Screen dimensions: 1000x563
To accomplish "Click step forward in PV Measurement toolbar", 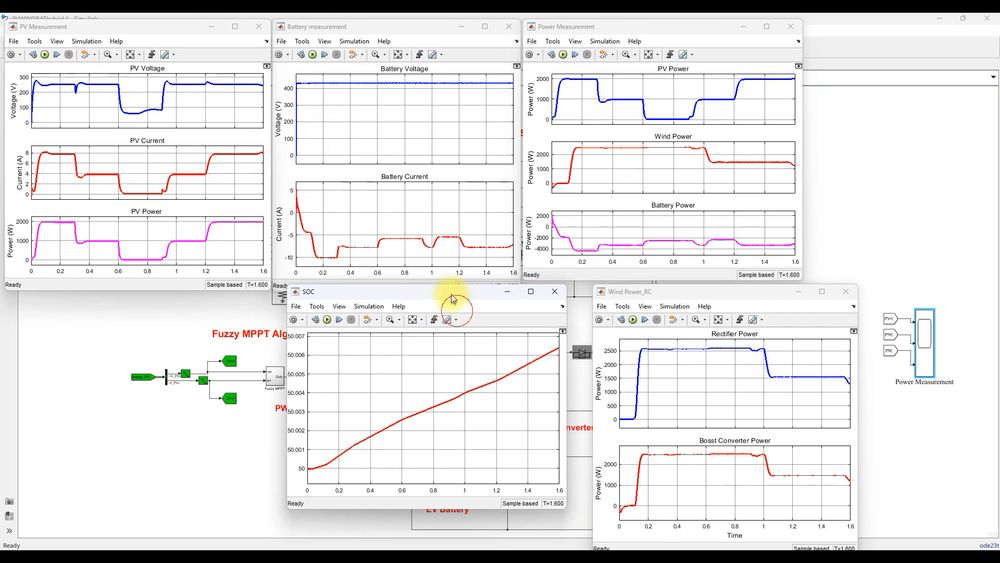I will click(57, 55).
